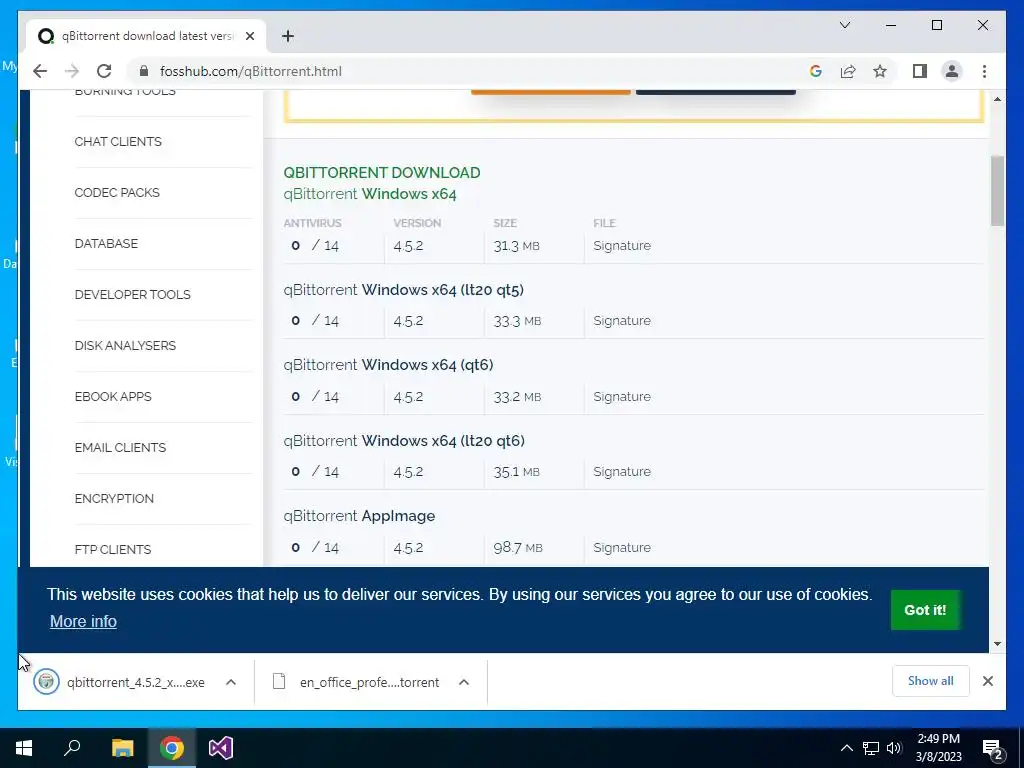
Task: Open Visual Studio from the taskbar
Action: coord(221,748)
